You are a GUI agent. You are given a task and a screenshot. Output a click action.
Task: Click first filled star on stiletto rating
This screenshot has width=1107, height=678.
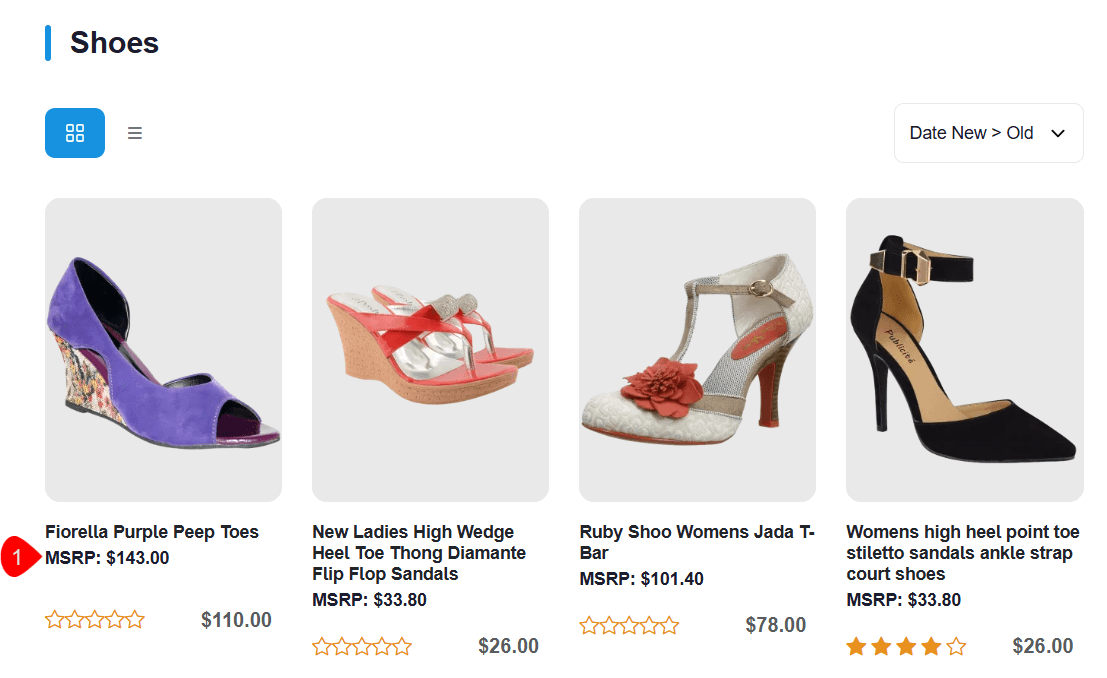click(856, 647)
